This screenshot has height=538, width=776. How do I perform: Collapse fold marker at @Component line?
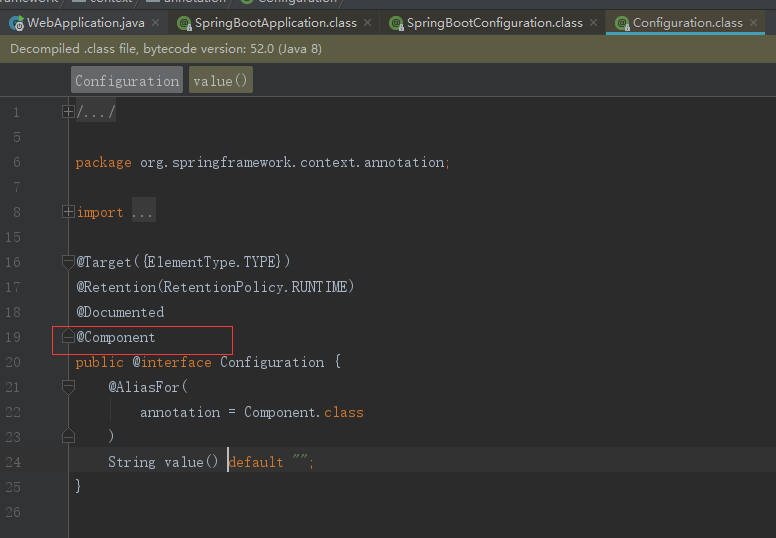[68, 337]
